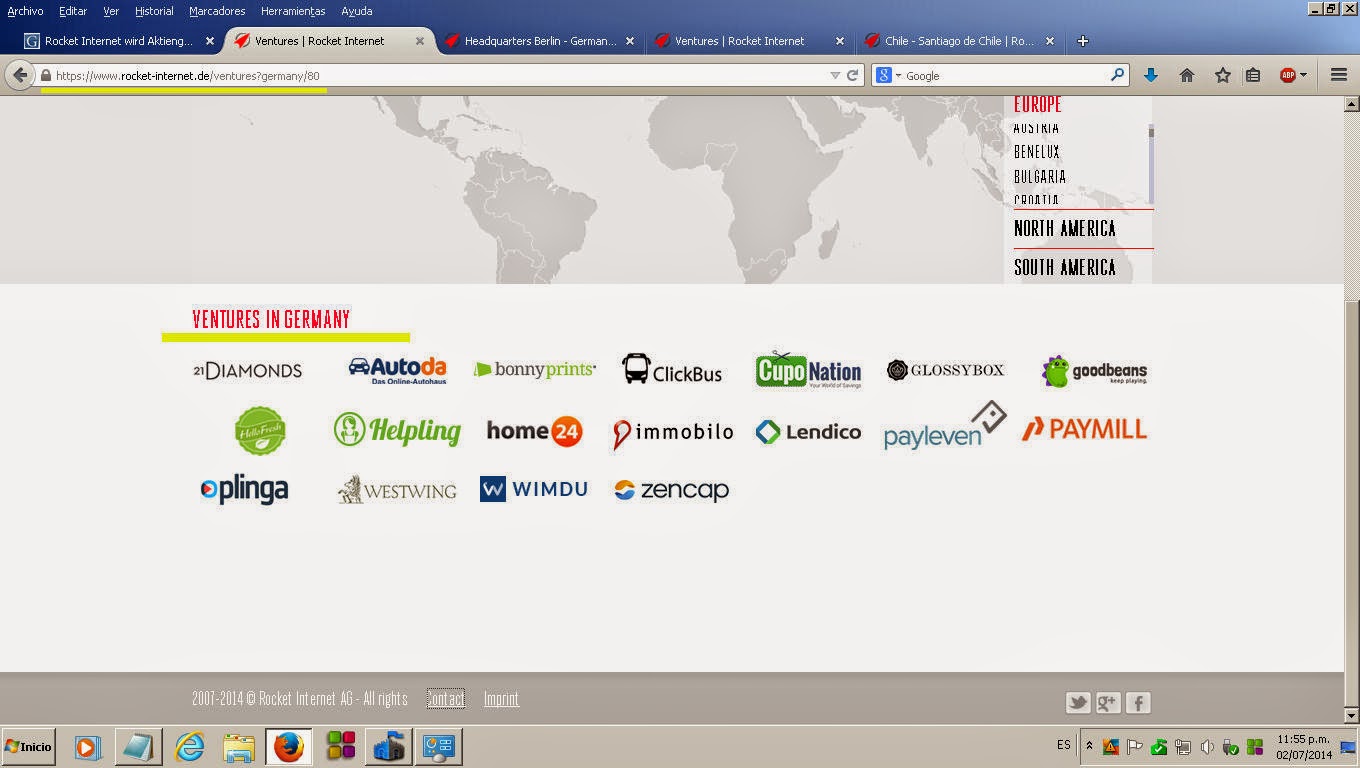Open the file explorer folder taskbar icon
This screenshot has width=1360, height=768.
pos(239,747)
